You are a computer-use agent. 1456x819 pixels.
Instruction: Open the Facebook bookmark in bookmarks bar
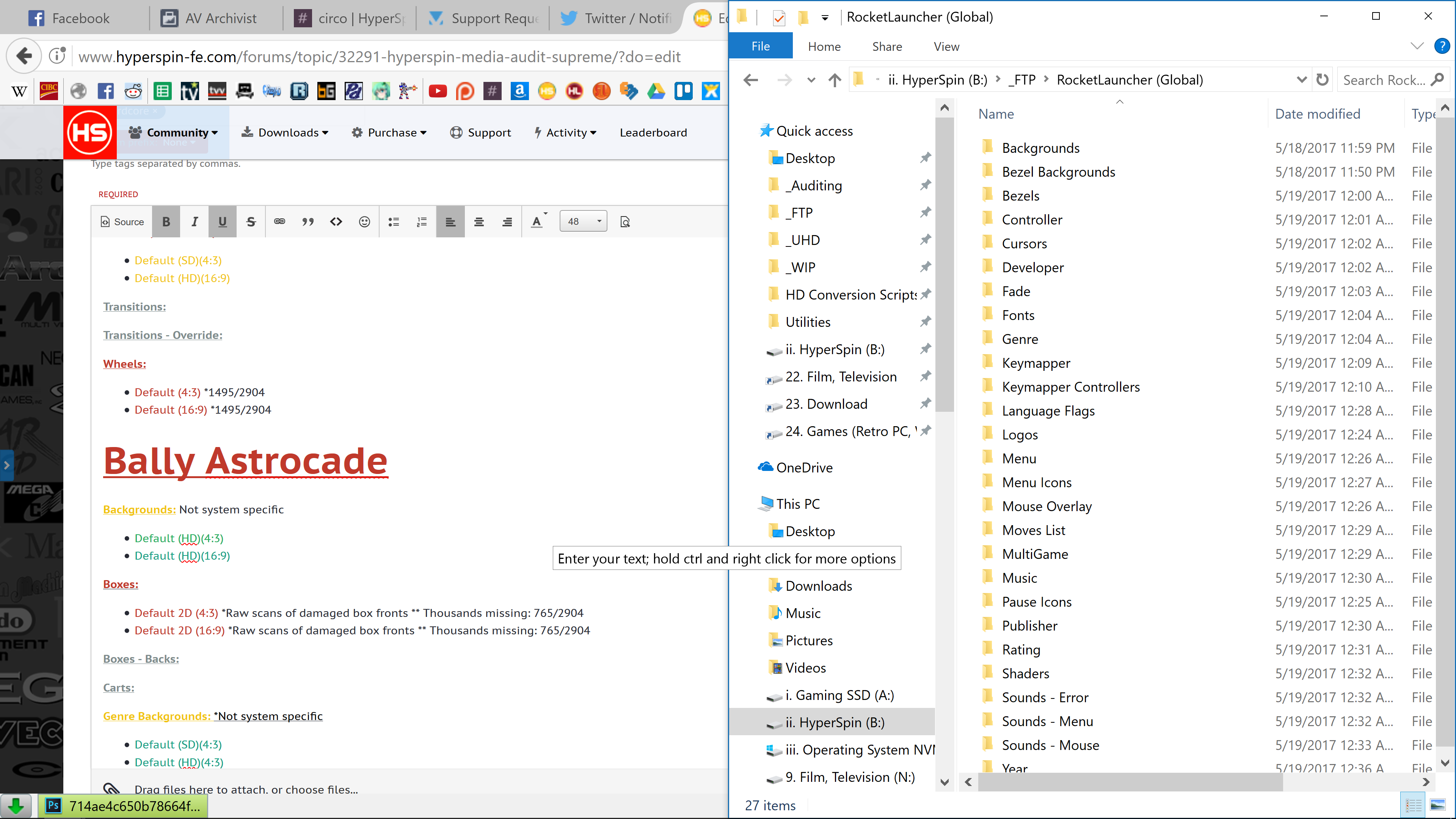(x=106, y=91)
